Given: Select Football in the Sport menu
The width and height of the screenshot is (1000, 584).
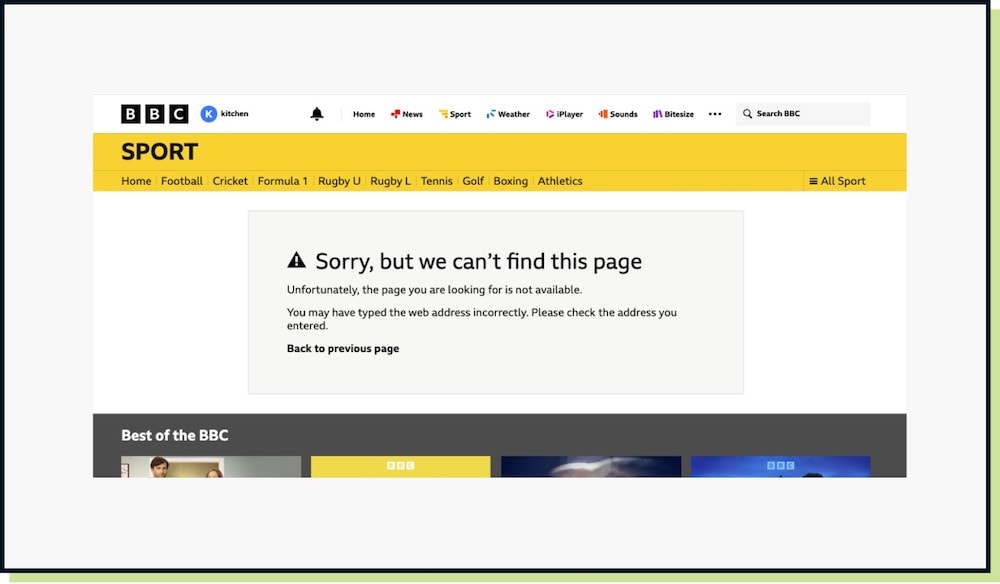Looking at the screenshot, I should point(182,181).
